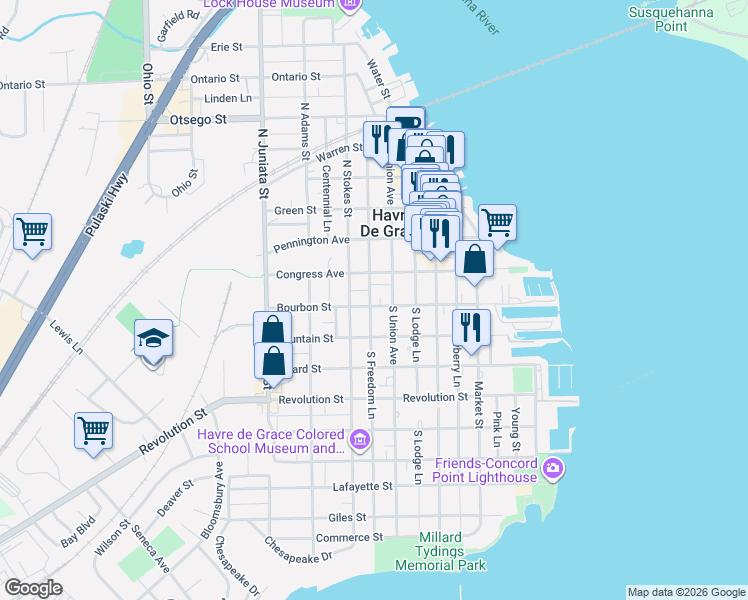Select the Otsego St label
Screen dimensions: 748x600
tap(198, 120)
